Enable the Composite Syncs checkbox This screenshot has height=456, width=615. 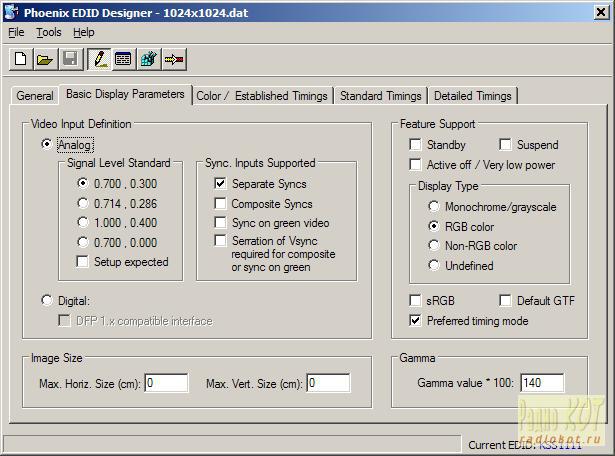pyautogui.click(x=220, y=203)
